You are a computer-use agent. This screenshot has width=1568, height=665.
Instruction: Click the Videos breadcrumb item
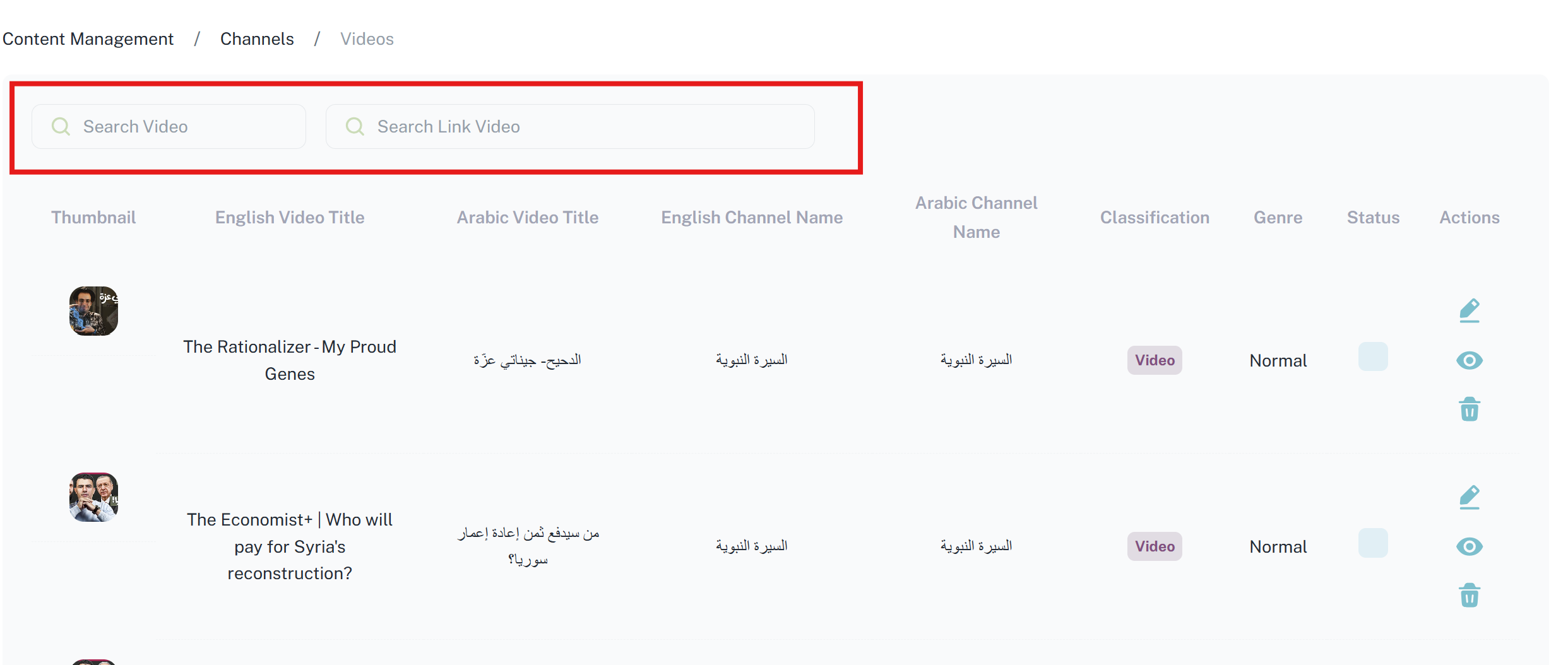367,39
